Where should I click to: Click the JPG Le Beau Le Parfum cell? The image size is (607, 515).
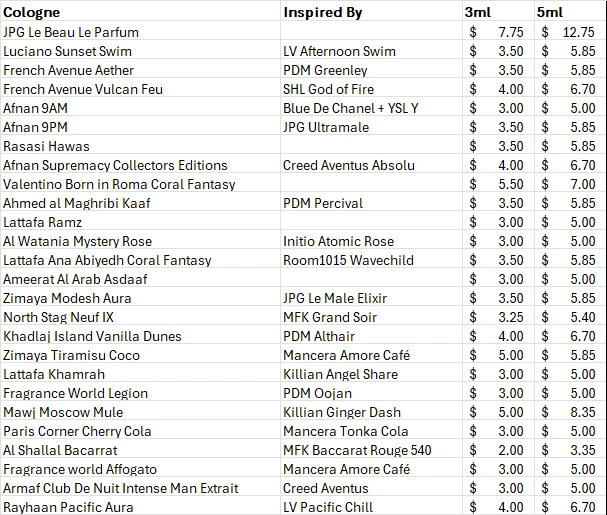(x=141, y=32)
